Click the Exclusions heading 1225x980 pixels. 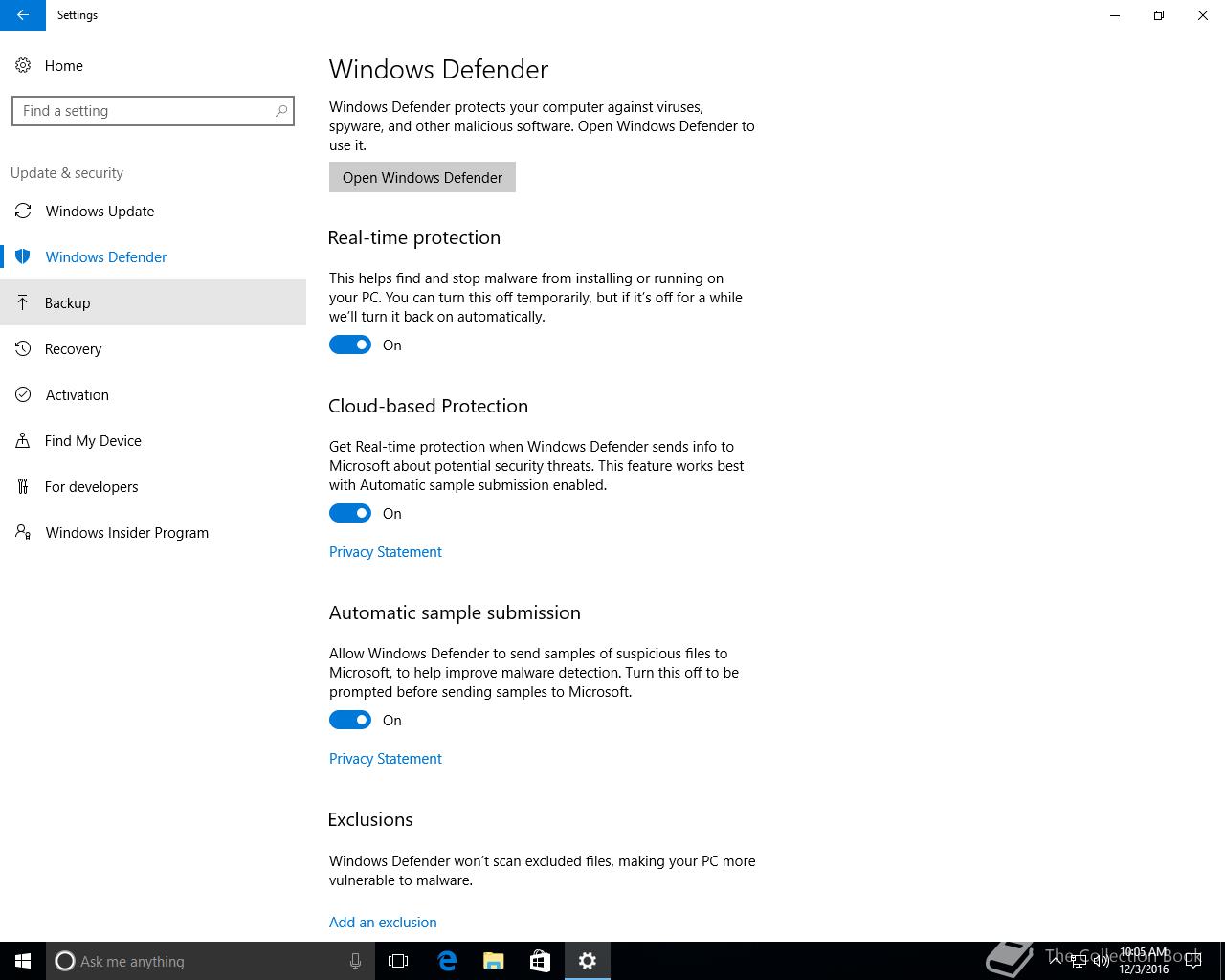point(370,819)
